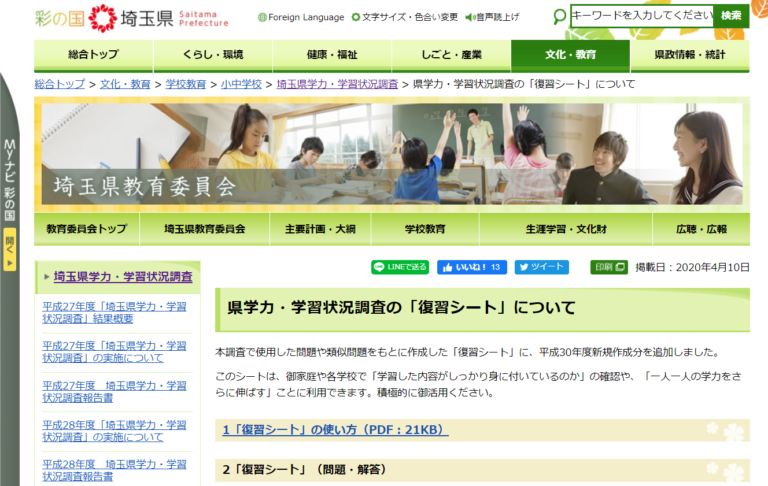Open the 健康・福祉 nav tab
Viewport: 768px width, 486px height.
coord(332,55)
